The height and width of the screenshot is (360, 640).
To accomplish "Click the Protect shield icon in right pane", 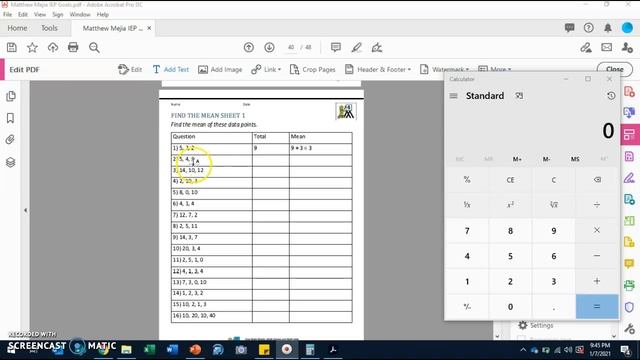I will click(x=629, y=307).
